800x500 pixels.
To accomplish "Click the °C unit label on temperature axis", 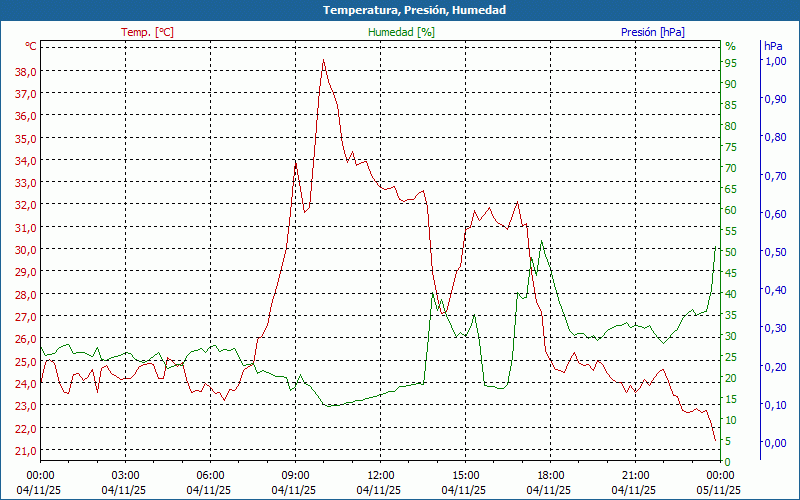I will [30, 46].
